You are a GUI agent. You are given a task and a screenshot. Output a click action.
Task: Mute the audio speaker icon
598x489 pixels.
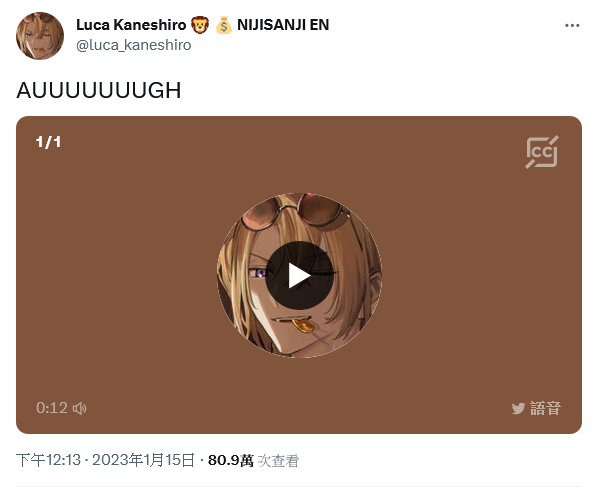click(x=80, y=409)
